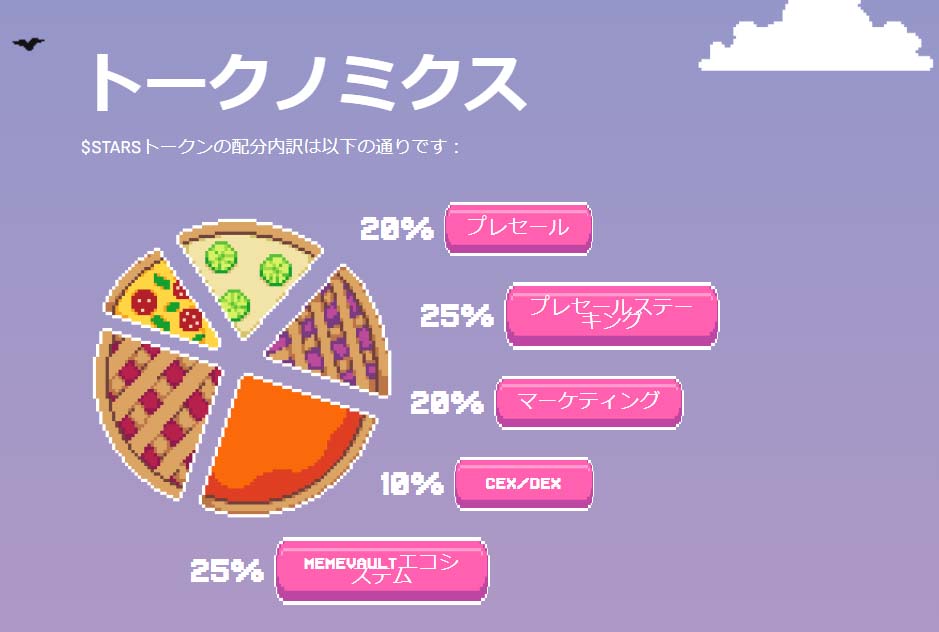This screenshot has height=632, width=939.
Task: Click the プレセール pink button
Action: [x=518, y=228]
